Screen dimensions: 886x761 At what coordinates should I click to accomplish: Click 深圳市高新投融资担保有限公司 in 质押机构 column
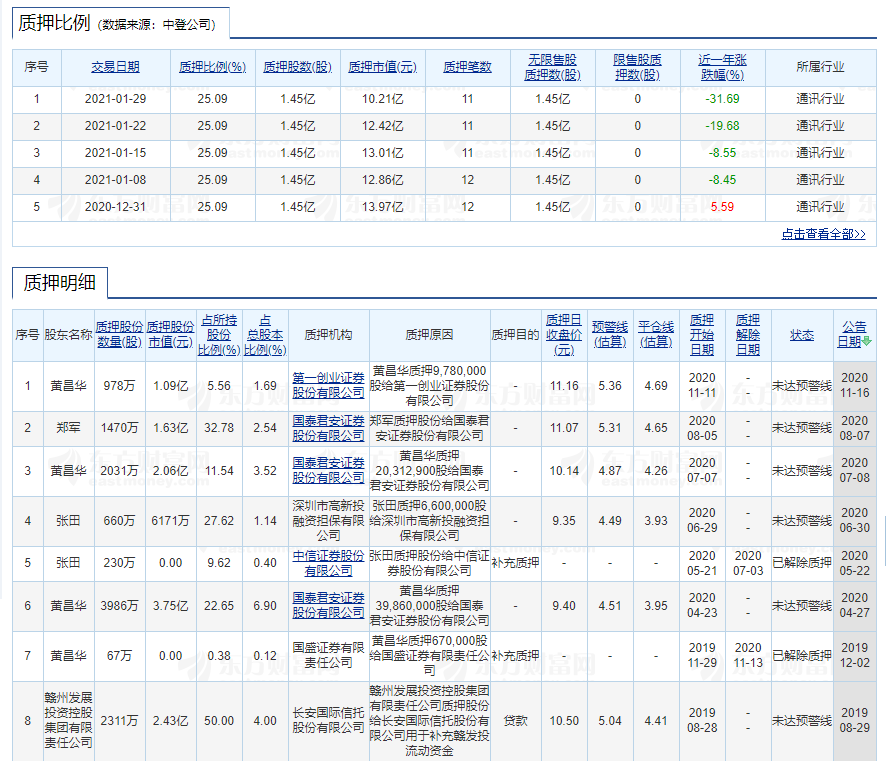click(x=328, y=520)
